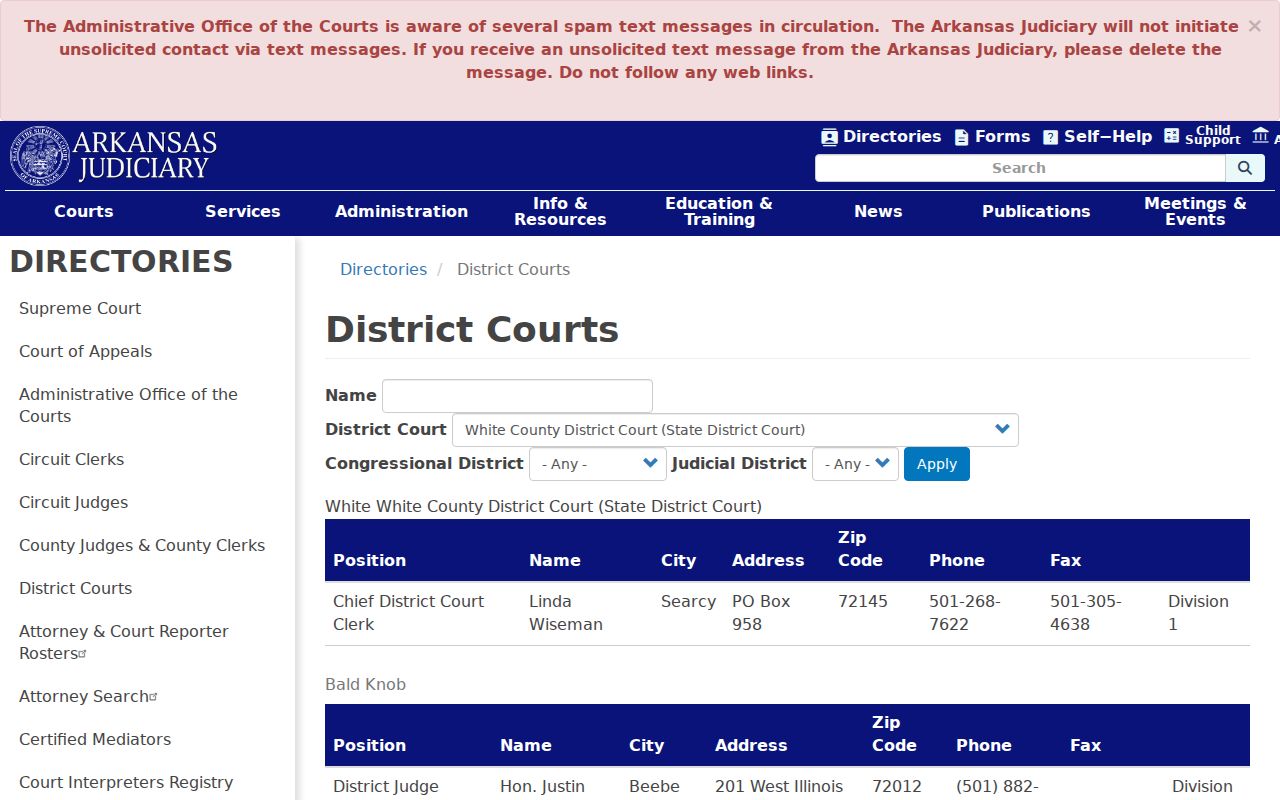Open the Arkansas Judiciary logo homepage
The width and height of the screenshot is (1280, 800).
pyautogui.click(x=113, y=156)
